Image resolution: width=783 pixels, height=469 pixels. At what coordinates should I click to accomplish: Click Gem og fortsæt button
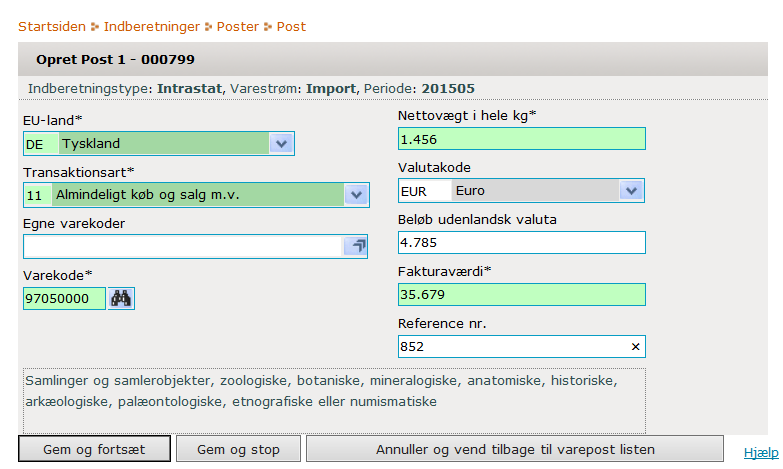(94, 449)
